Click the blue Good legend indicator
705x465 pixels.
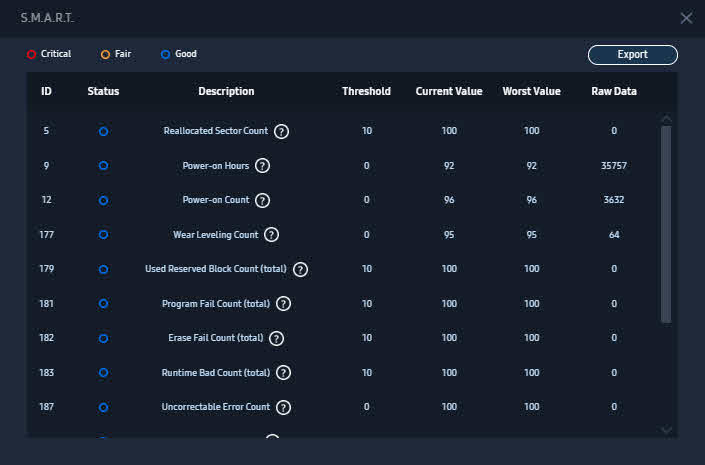point(166,54)
